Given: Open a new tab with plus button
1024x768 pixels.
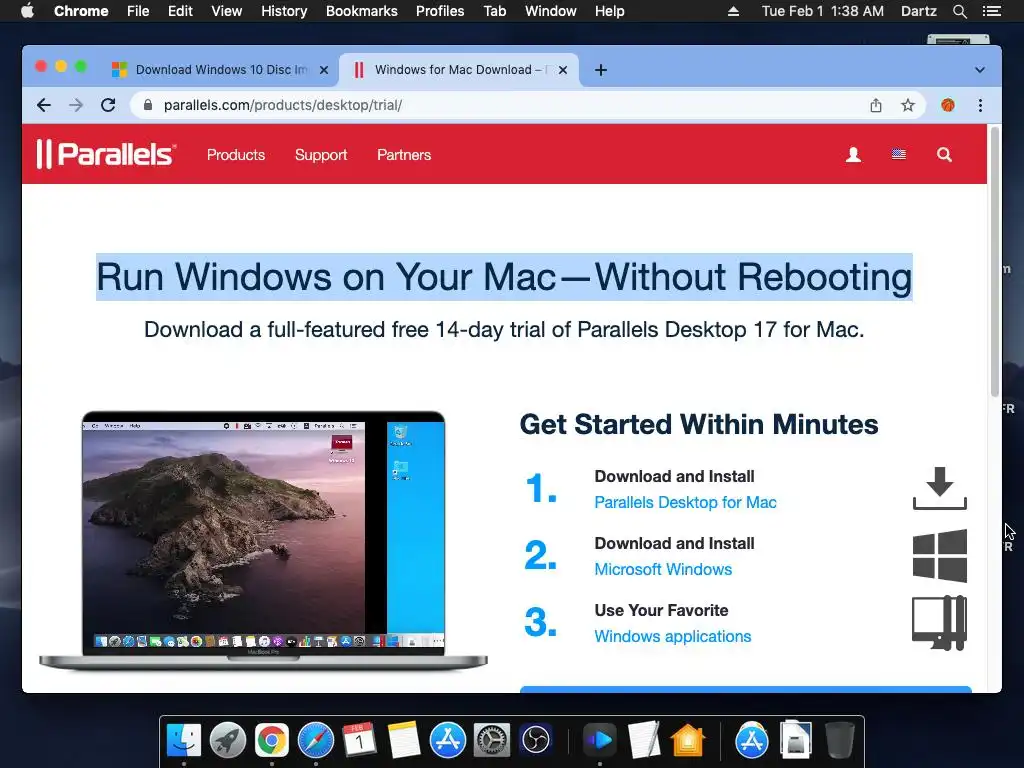Looking at the screenshot, I should pos(601,70).
